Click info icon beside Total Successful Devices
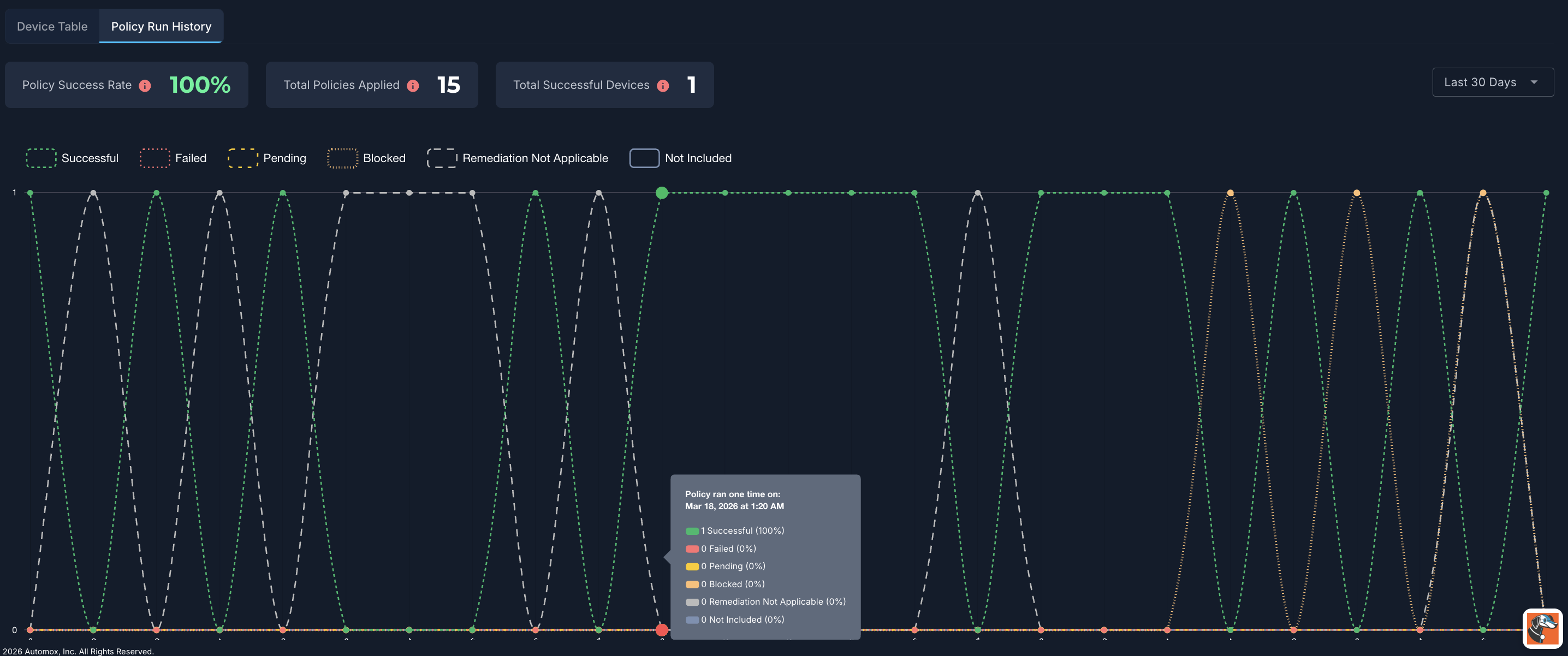The image size is (1568, 656). click(663, 86)
